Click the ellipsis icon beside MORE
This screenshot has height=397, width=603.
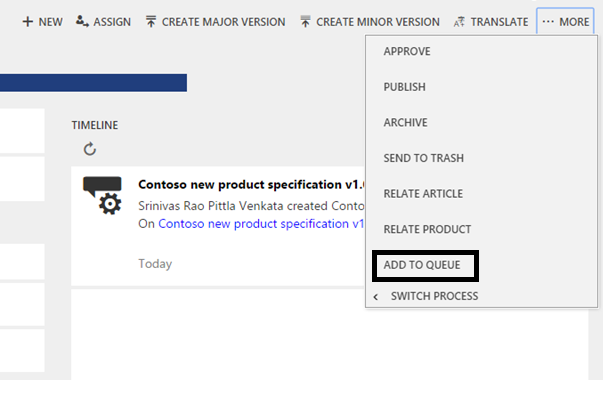pos(548,22)
